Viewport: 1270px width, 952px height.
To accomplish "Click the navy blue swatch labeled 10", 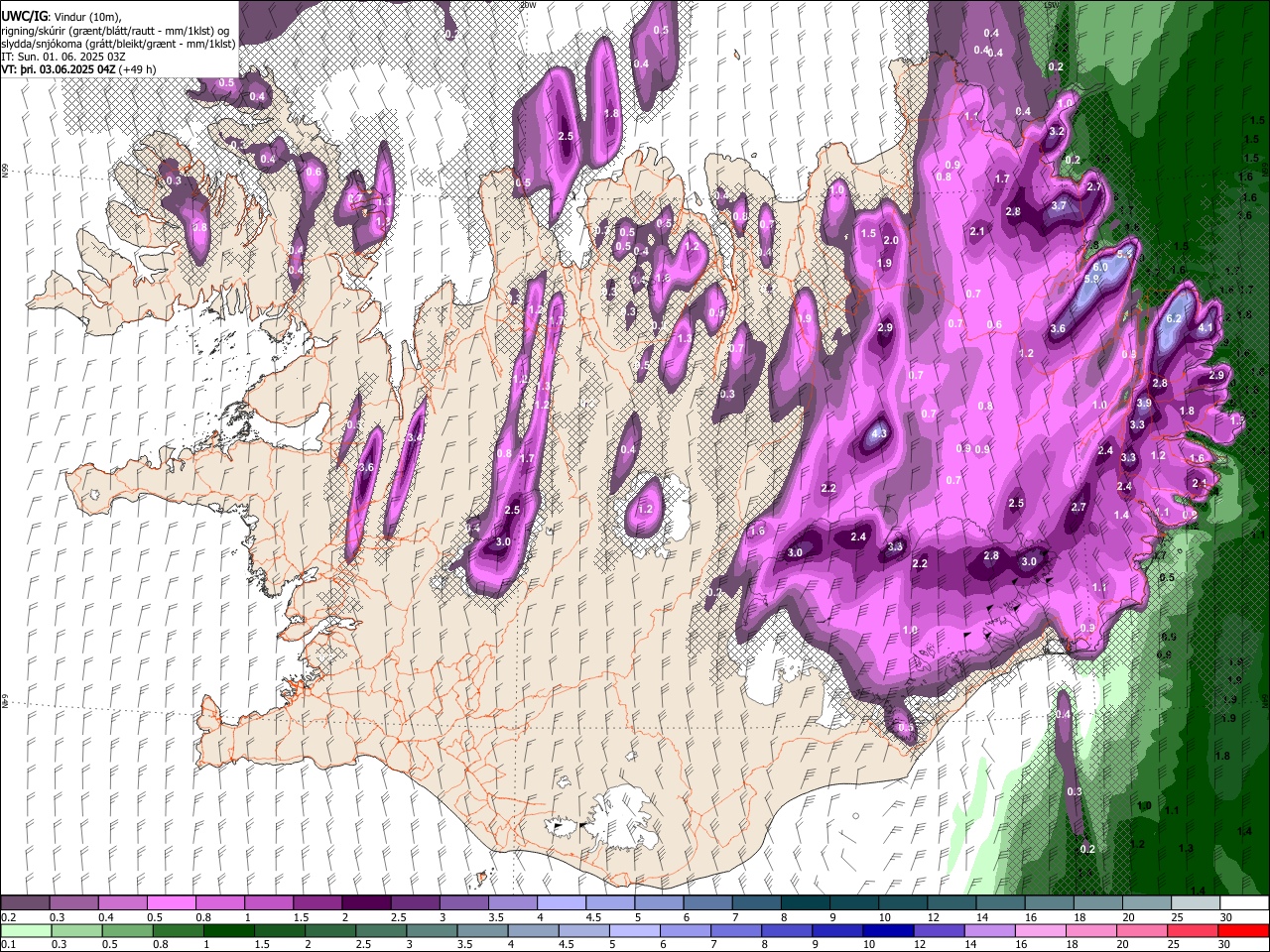I will 887,930.
